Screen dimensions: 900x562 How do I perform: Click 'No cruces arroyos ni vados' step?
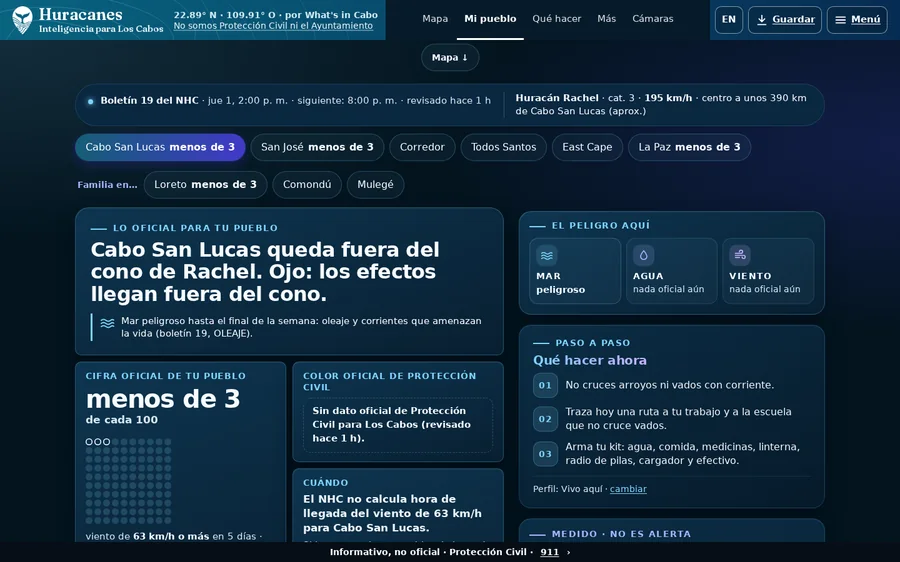click(x=670, y=385)
